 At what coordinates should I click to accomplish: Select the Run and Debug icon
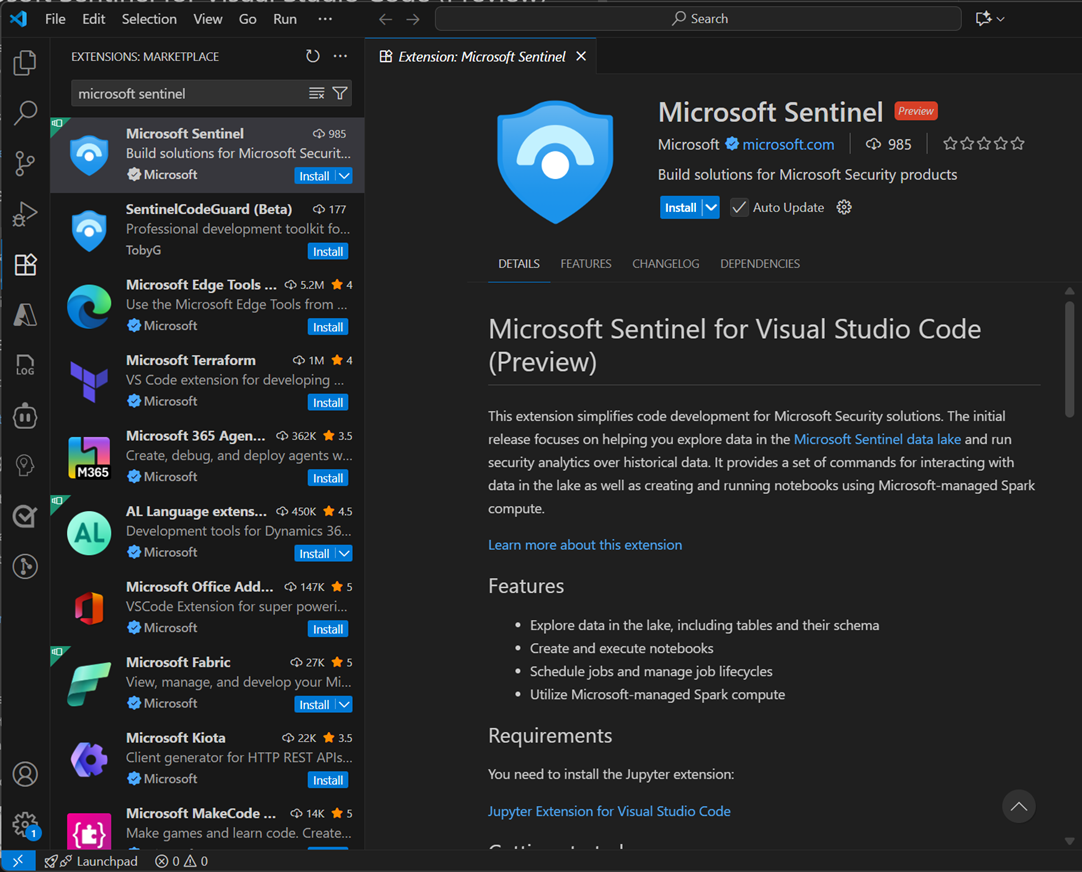pyautogui.click(x=25, y=214)
